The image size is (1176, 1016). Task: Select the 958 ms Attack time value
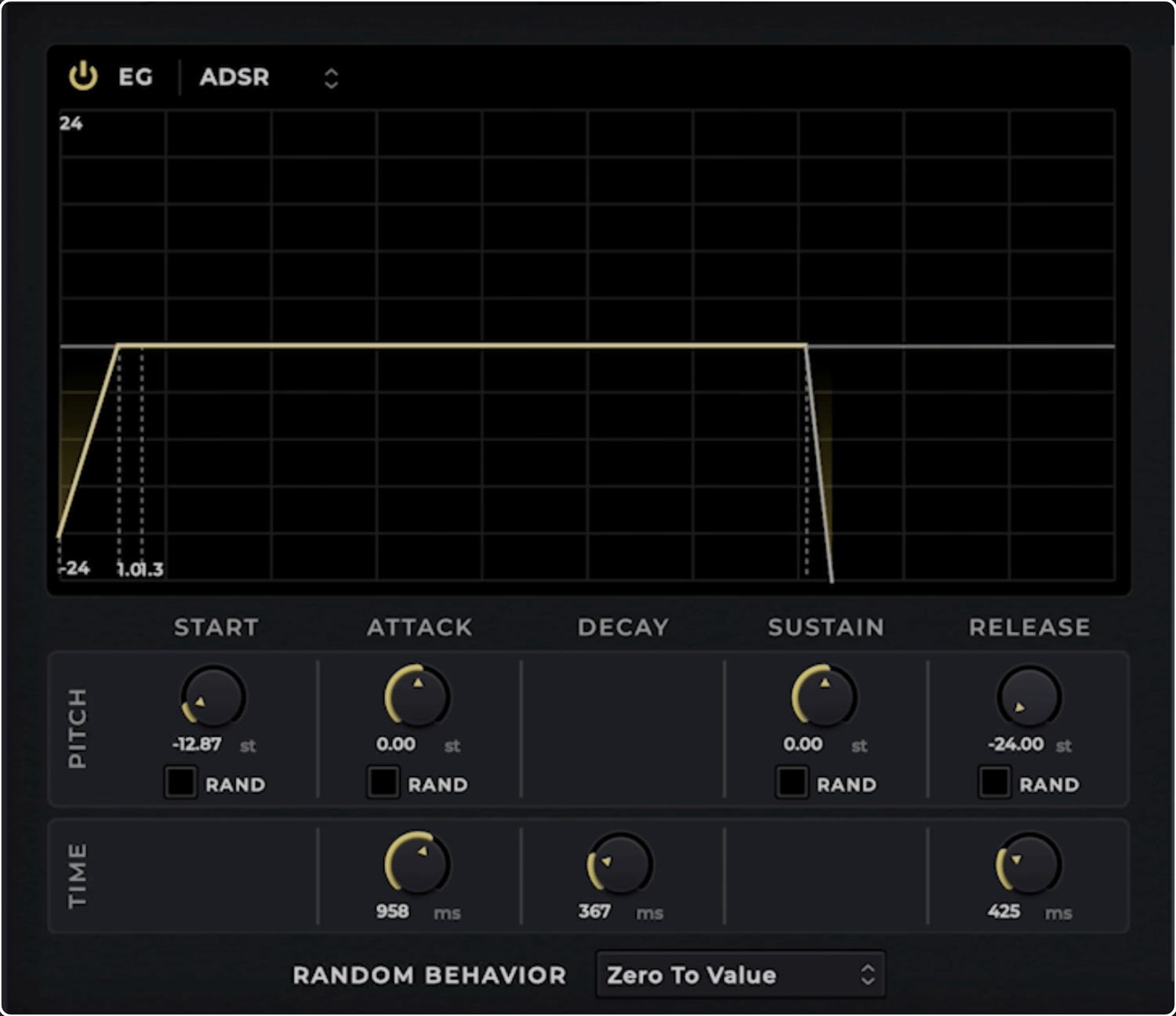(392, 911)
